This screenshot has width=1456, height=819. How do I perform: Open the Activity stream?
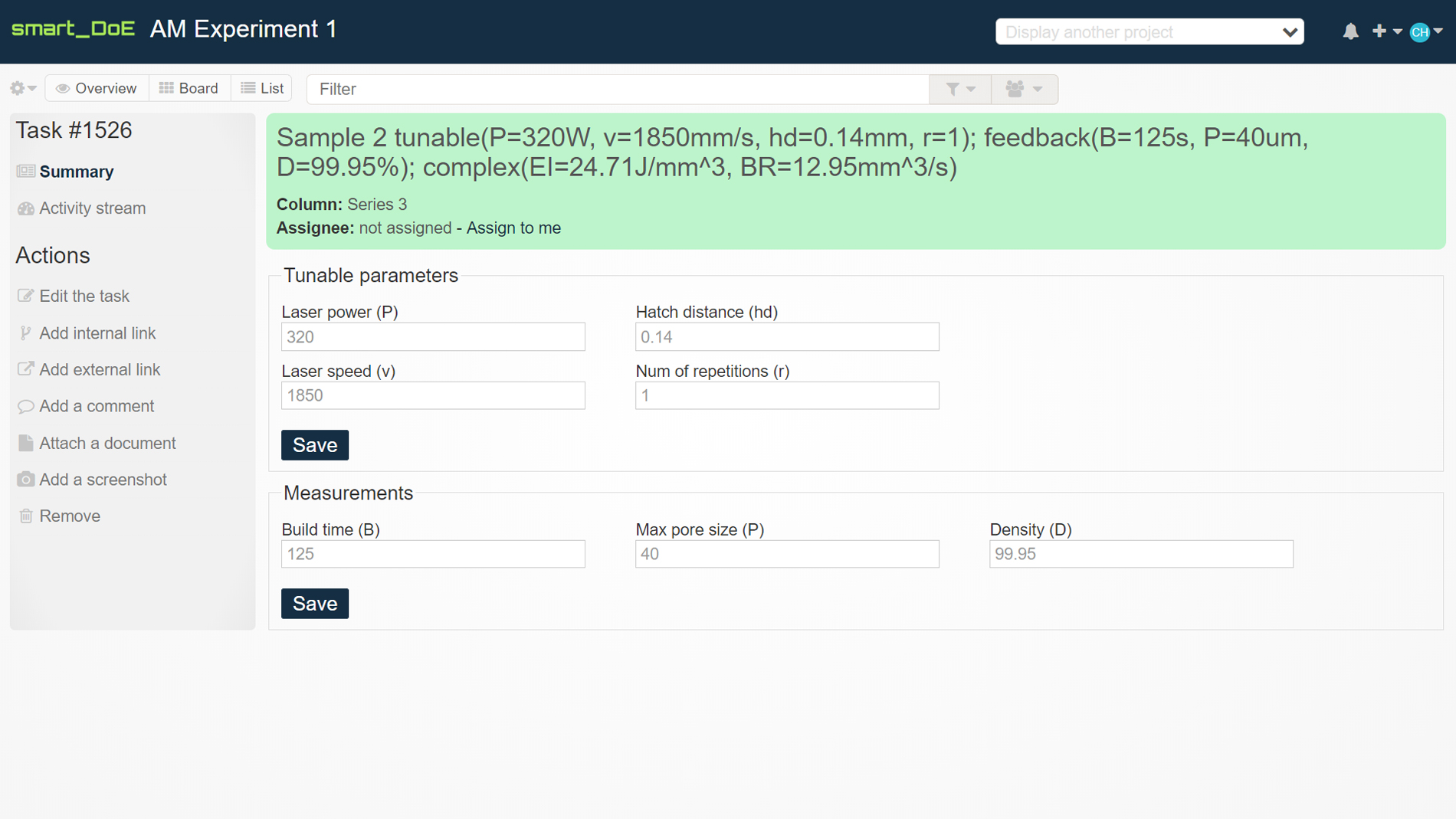[x=93, y=208]
